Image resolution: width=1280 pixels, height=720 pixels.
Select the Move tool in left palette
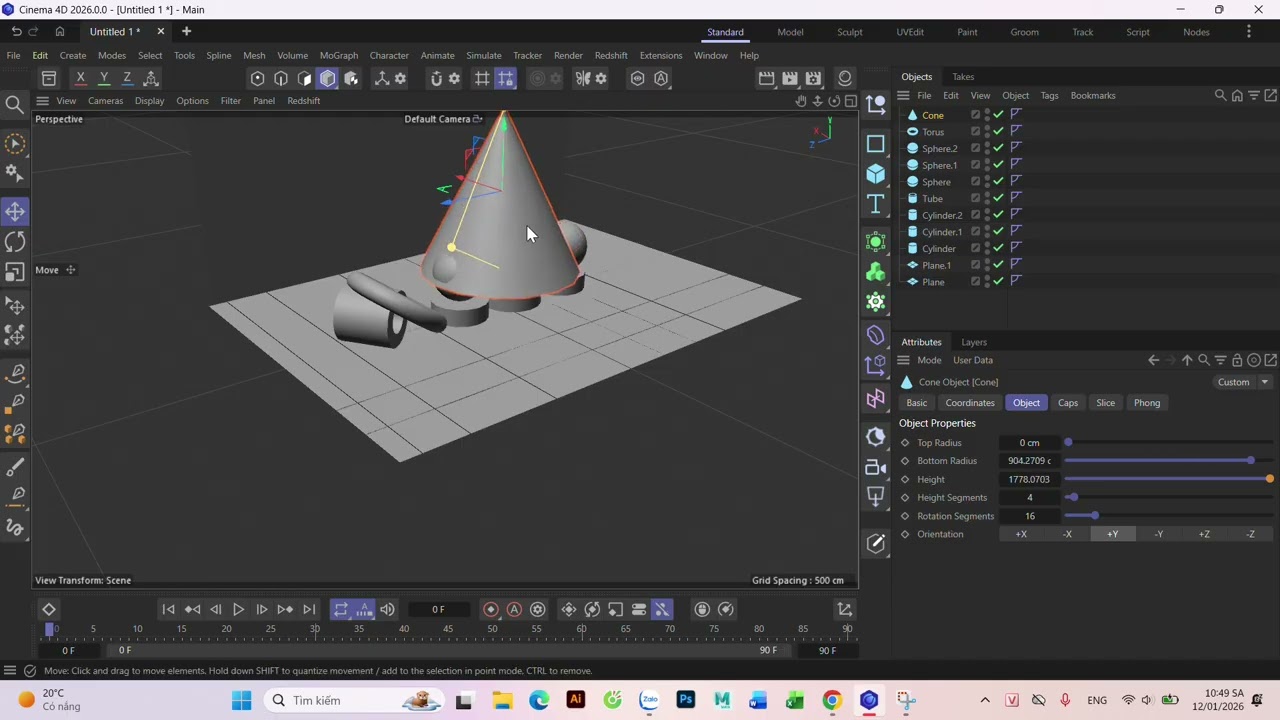(15, 211)
